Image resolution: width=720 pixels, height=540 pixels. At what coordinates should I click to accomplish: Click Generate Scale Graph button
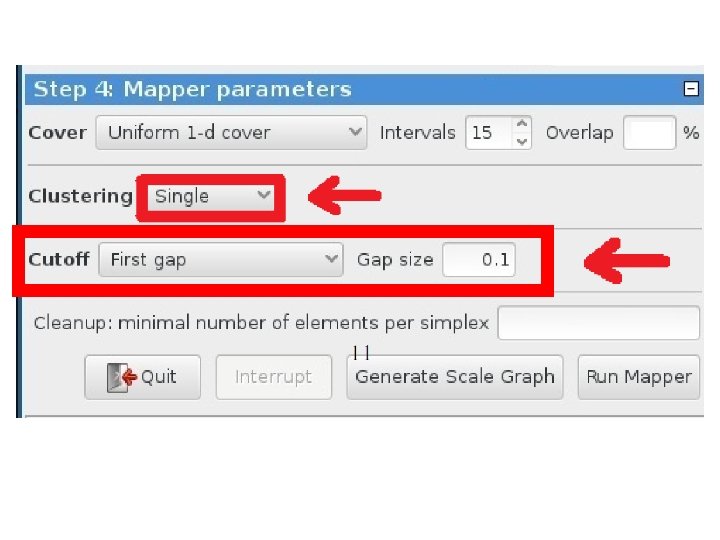click(454, 377)
